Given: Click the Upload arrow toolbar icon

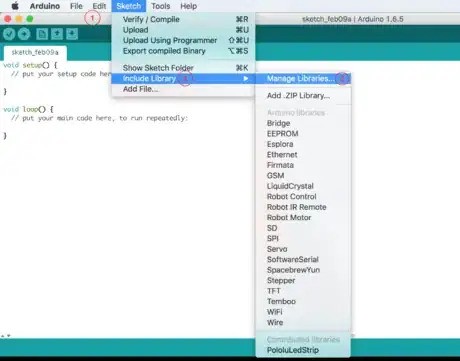Looking at the screenshot, I should (x=24, y=34).
